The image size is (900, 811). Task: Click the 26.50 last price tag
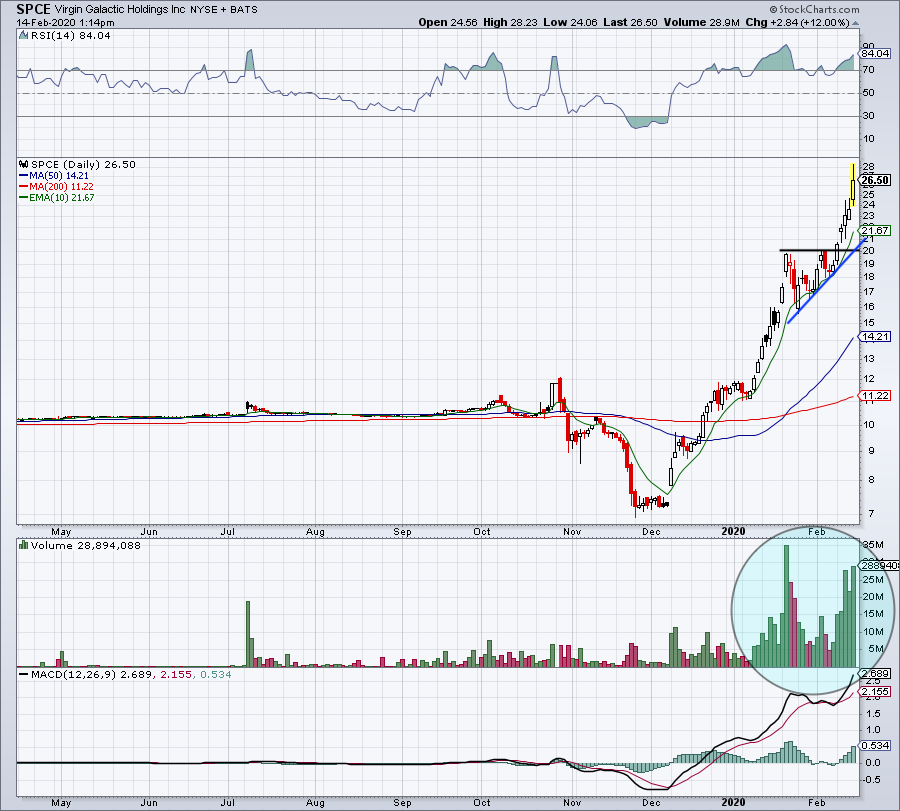pos(876,180)
